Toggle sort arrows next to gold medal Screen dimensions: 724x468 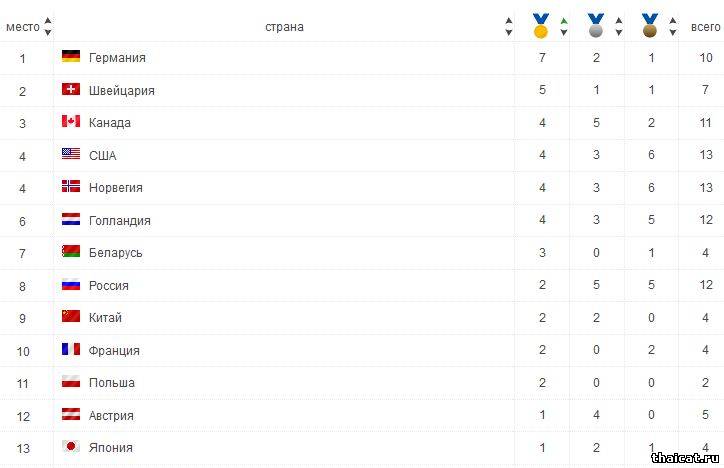[x=564, y=26]
